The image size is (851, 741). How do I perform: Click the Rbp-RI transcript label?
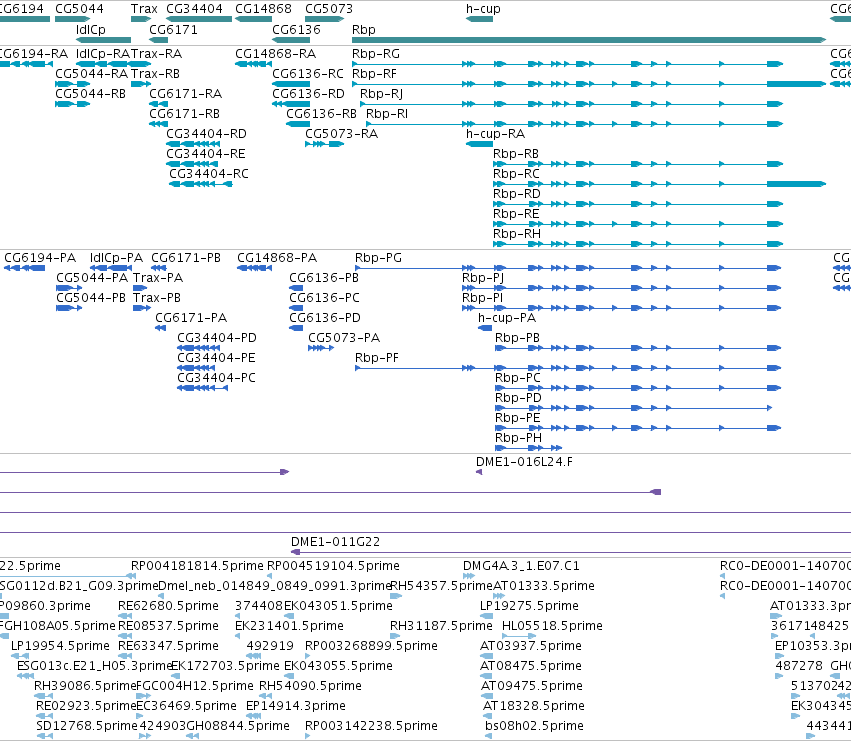click(x=386, y=114)
